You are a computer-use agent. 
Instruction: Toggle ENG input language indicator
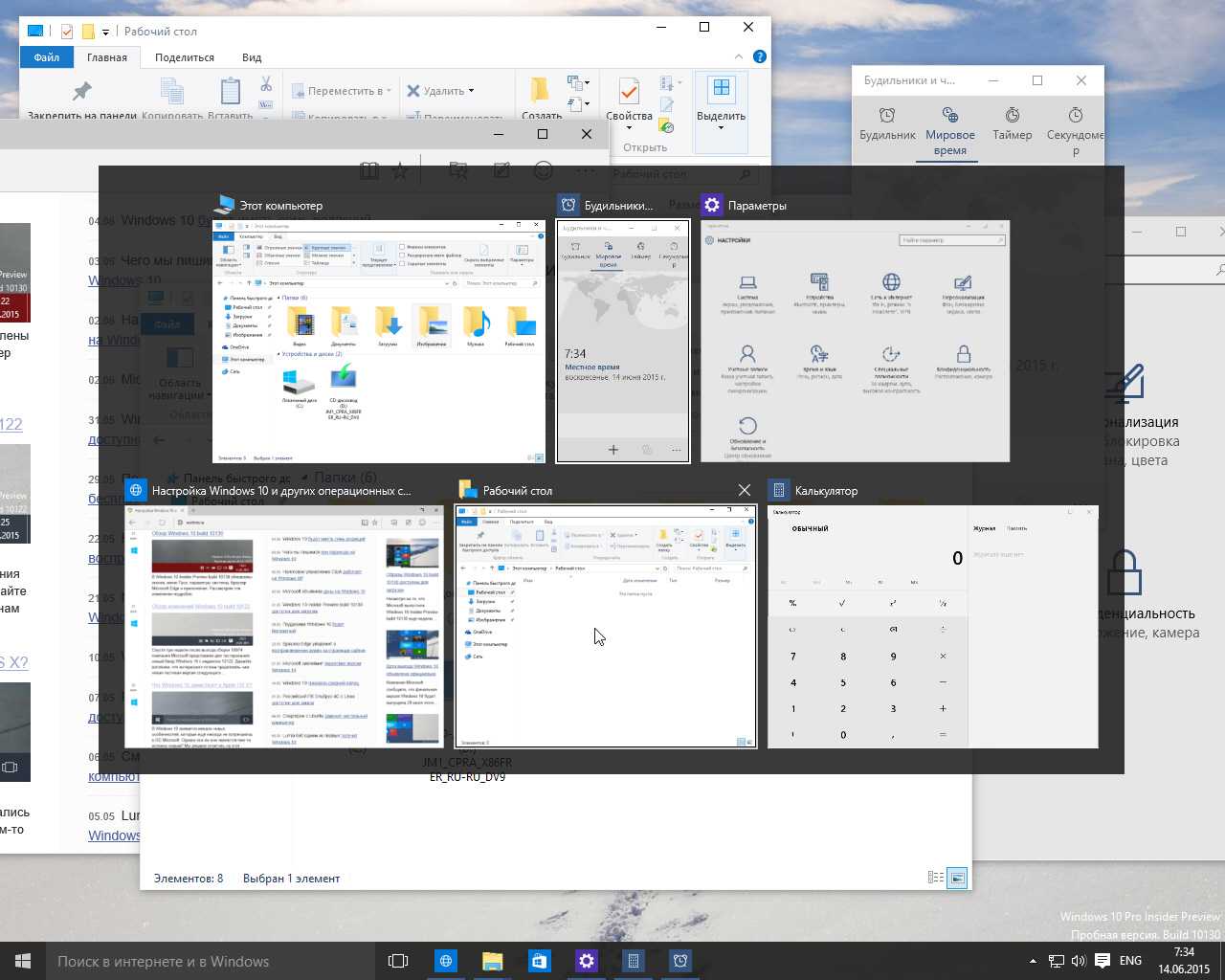tap(1130, 961)
